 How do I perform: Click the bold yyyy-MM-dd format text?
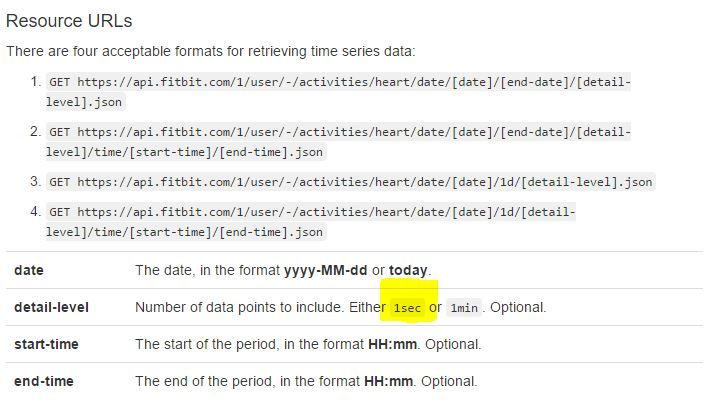[326, 270]
